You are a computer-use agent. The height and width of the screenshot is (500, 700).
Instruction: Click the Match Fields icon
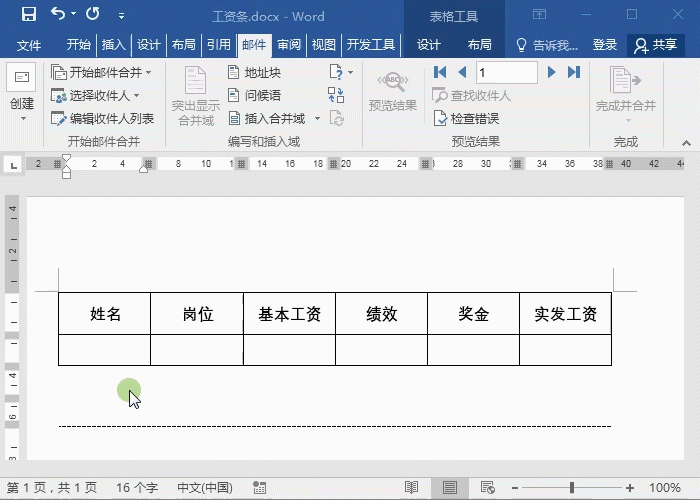pyautogui.click(x=336, y=95)
